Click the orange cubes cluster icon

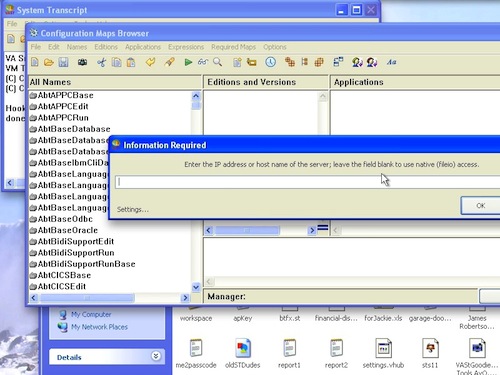(x=319, y=62)
